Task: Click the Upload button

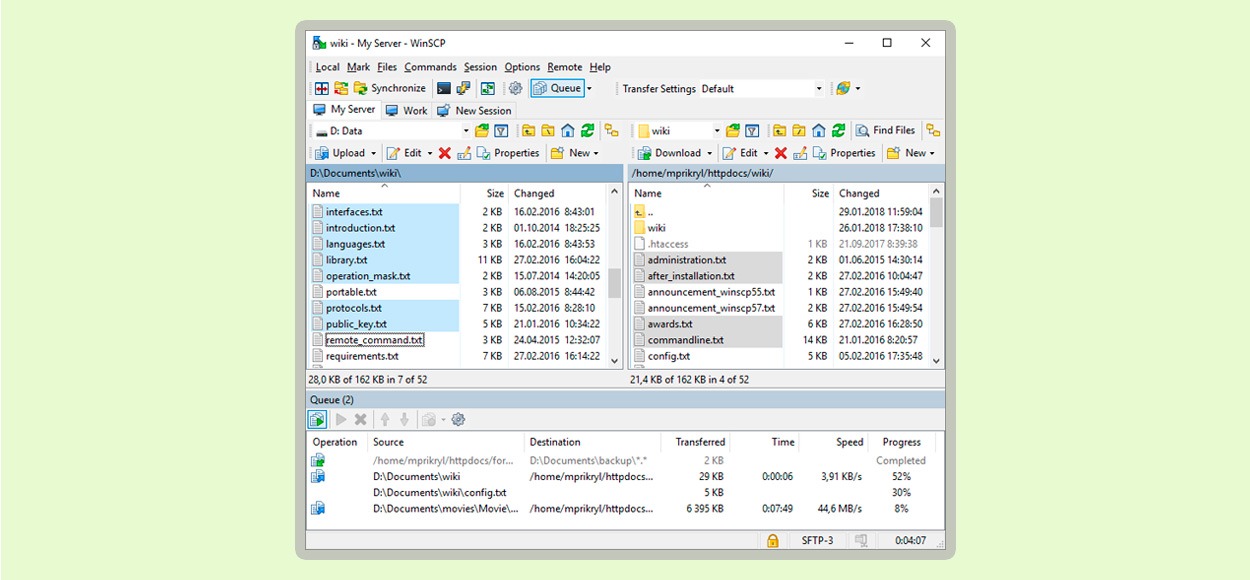Action: click(340, 153)
